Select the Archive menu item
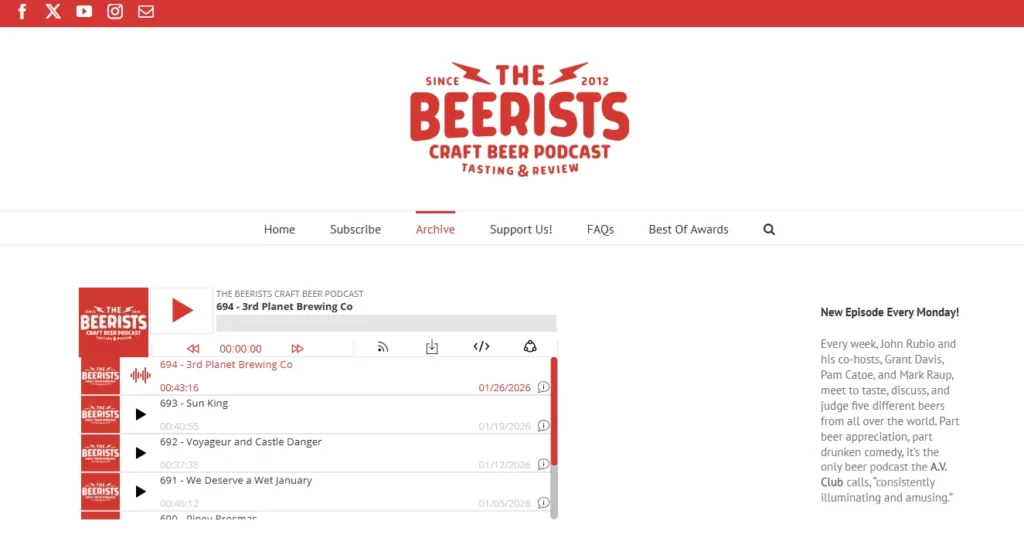Viewport: 1024px width, 535px height. (435, 229)
